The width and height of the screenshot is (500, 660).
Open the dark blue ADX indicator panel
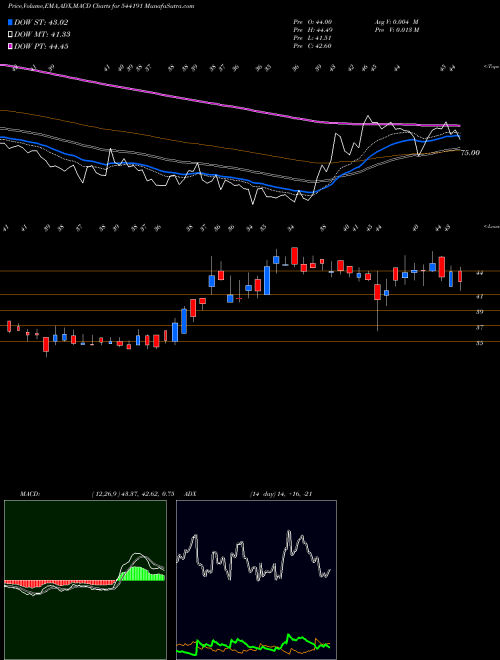point(256,580)
